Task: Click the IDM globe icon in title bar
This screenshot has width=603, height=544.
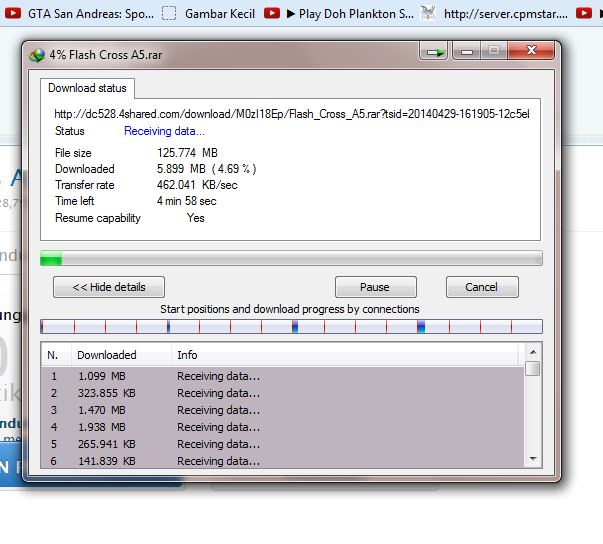Action: click(x=37, y=55)
